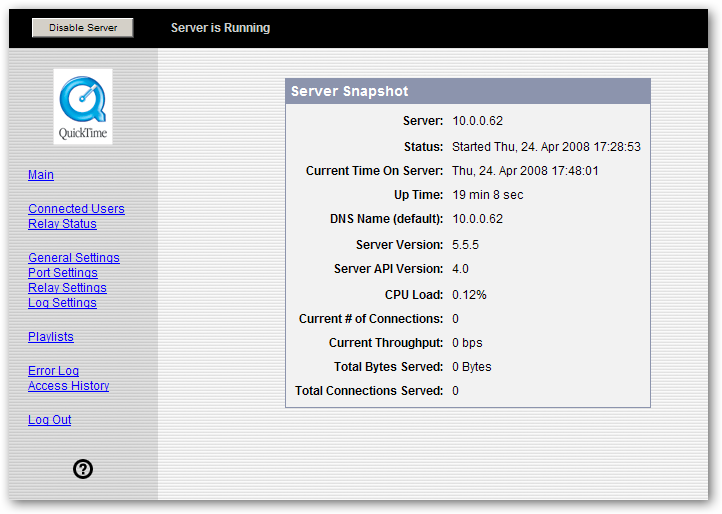Screen dimensions: 722x514
Task: Select the '19 min 8 sec' up time value
Action: 488,195
